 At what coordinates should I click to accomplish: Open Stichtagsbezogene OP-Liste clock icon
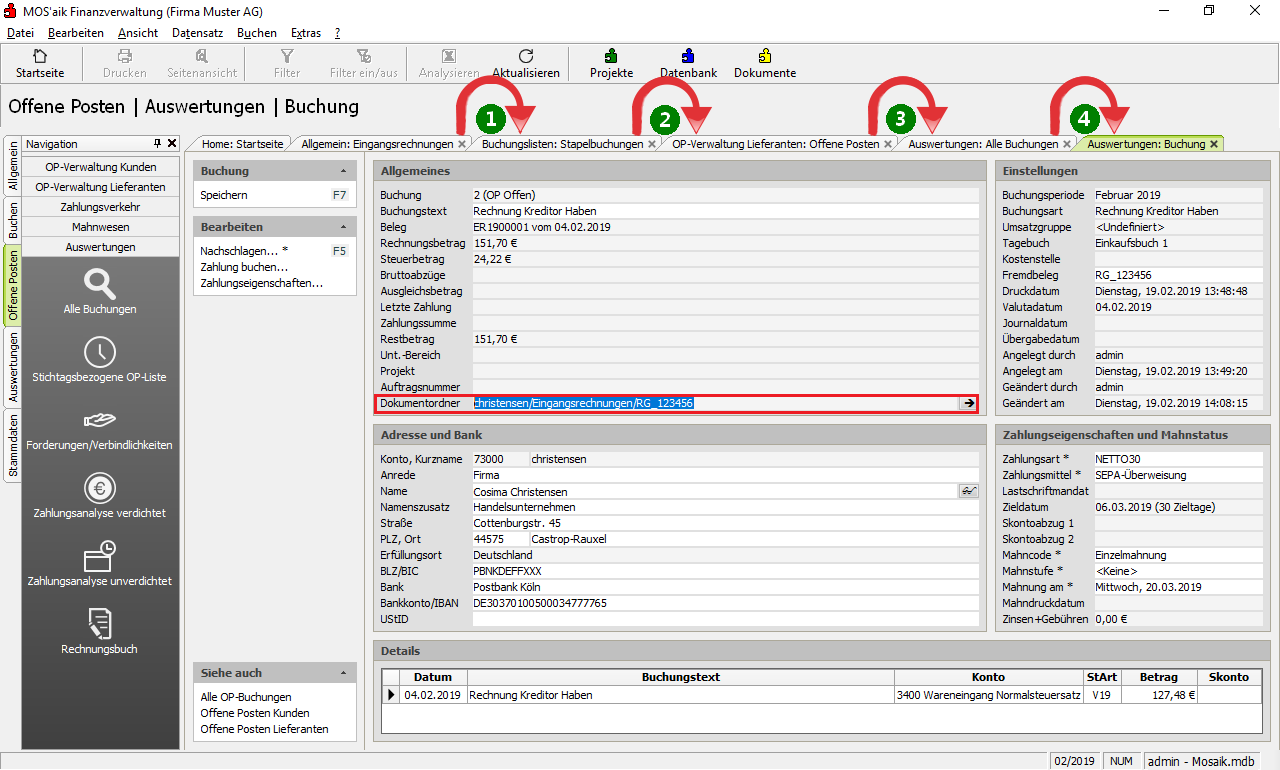point(100,352)
